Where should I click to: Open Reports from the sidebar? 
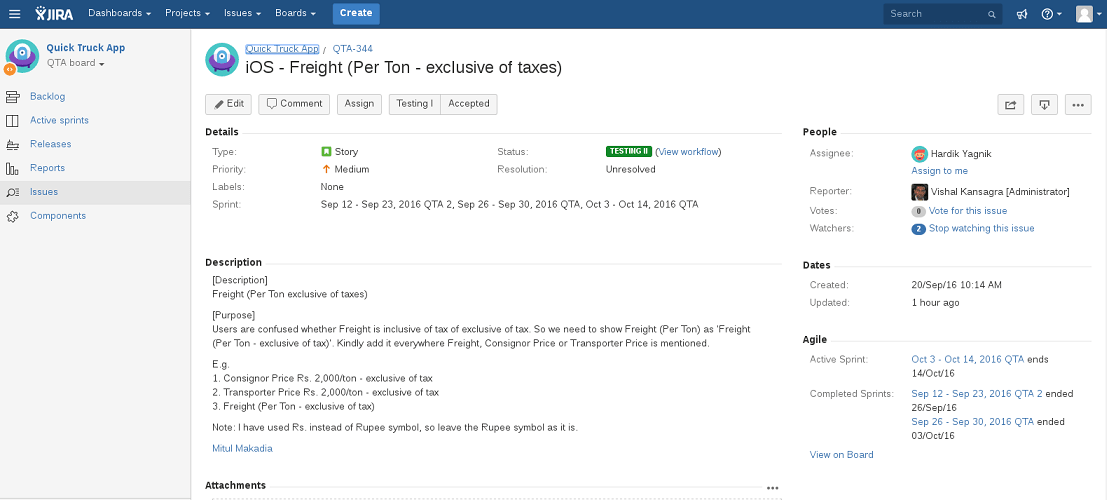pos(47,168)
